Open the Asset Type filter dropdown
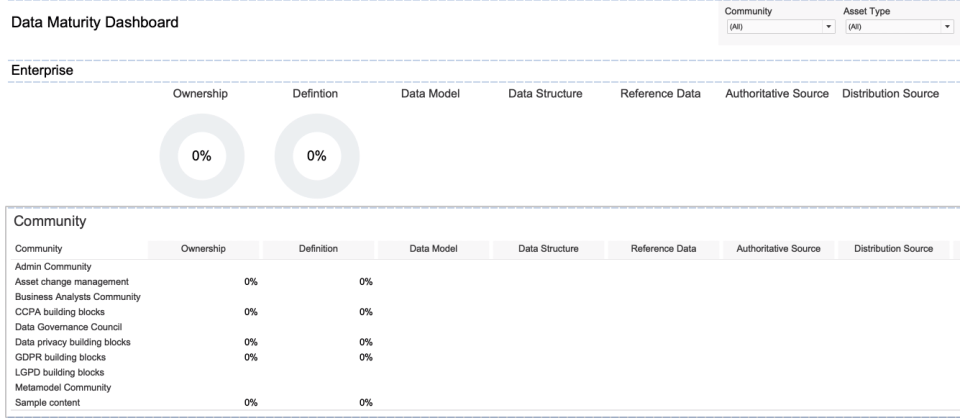Screen dimensions: 960x418 coord(899,26)
